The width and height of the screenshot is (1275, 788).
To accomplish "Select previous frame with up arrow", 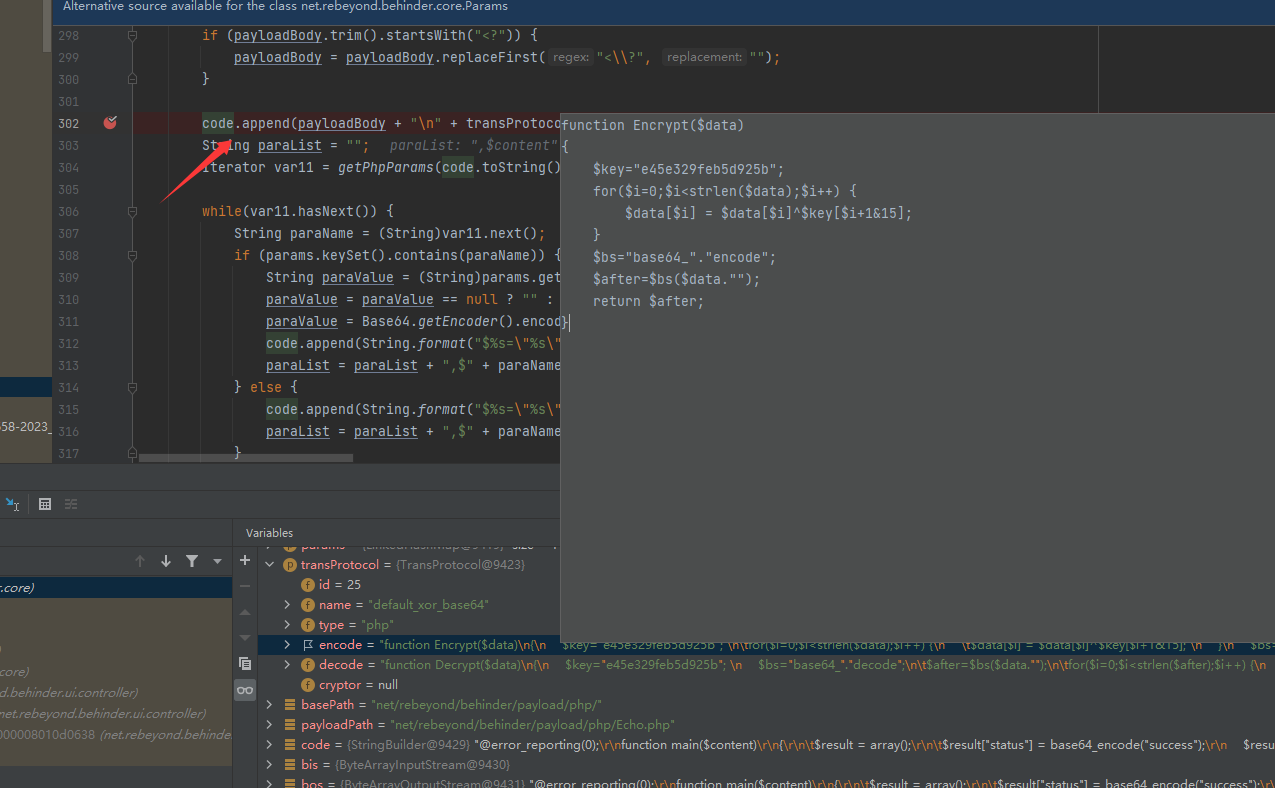I will tap(140, 561).
